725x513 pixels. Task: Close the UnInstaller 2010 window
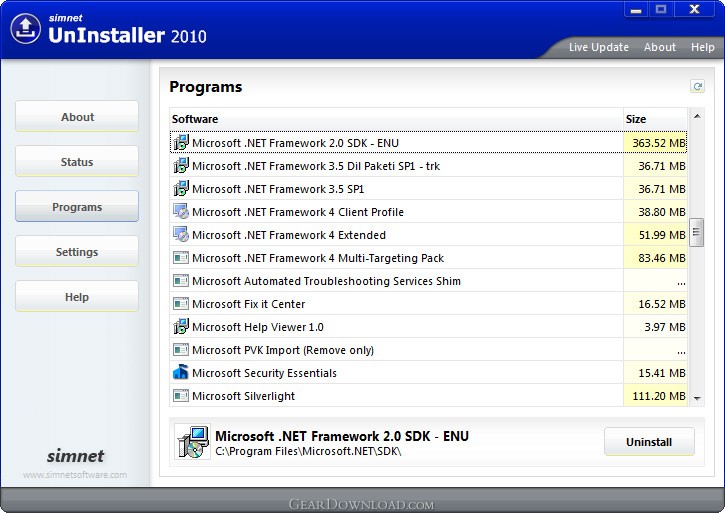(x=694, y=9)
